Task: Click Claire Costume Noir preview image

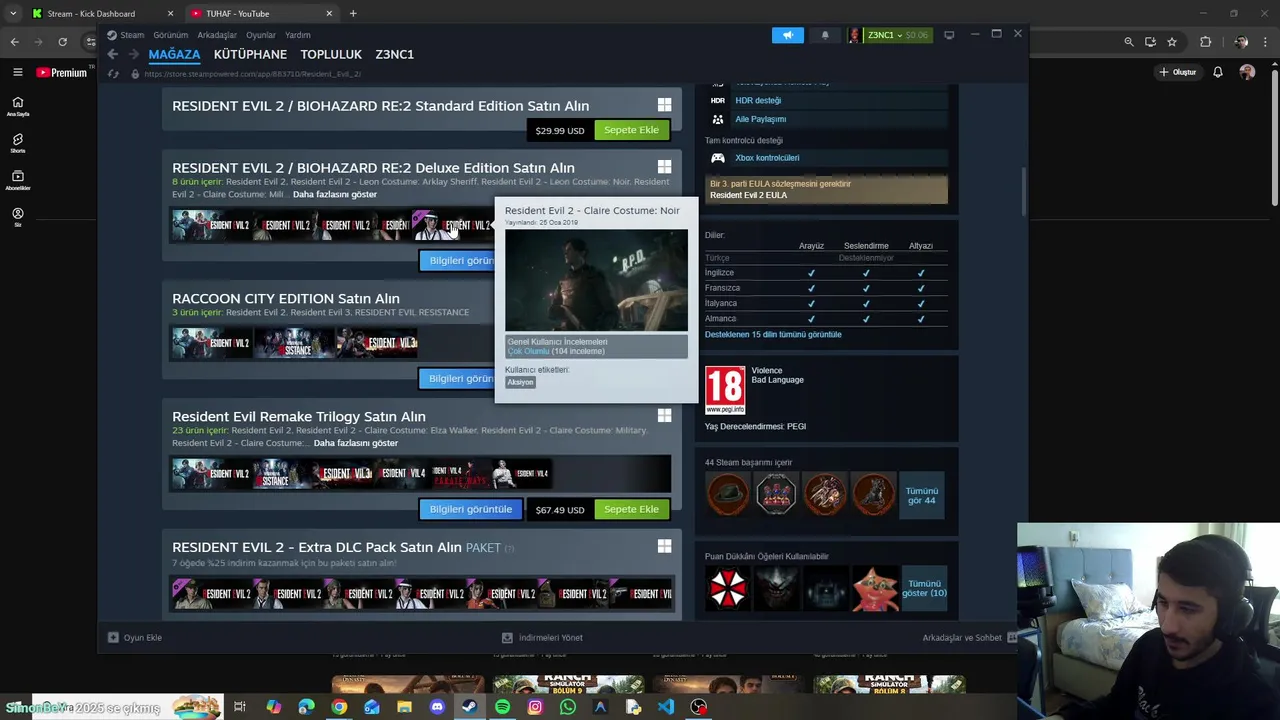Action: [x=596, y=280]
